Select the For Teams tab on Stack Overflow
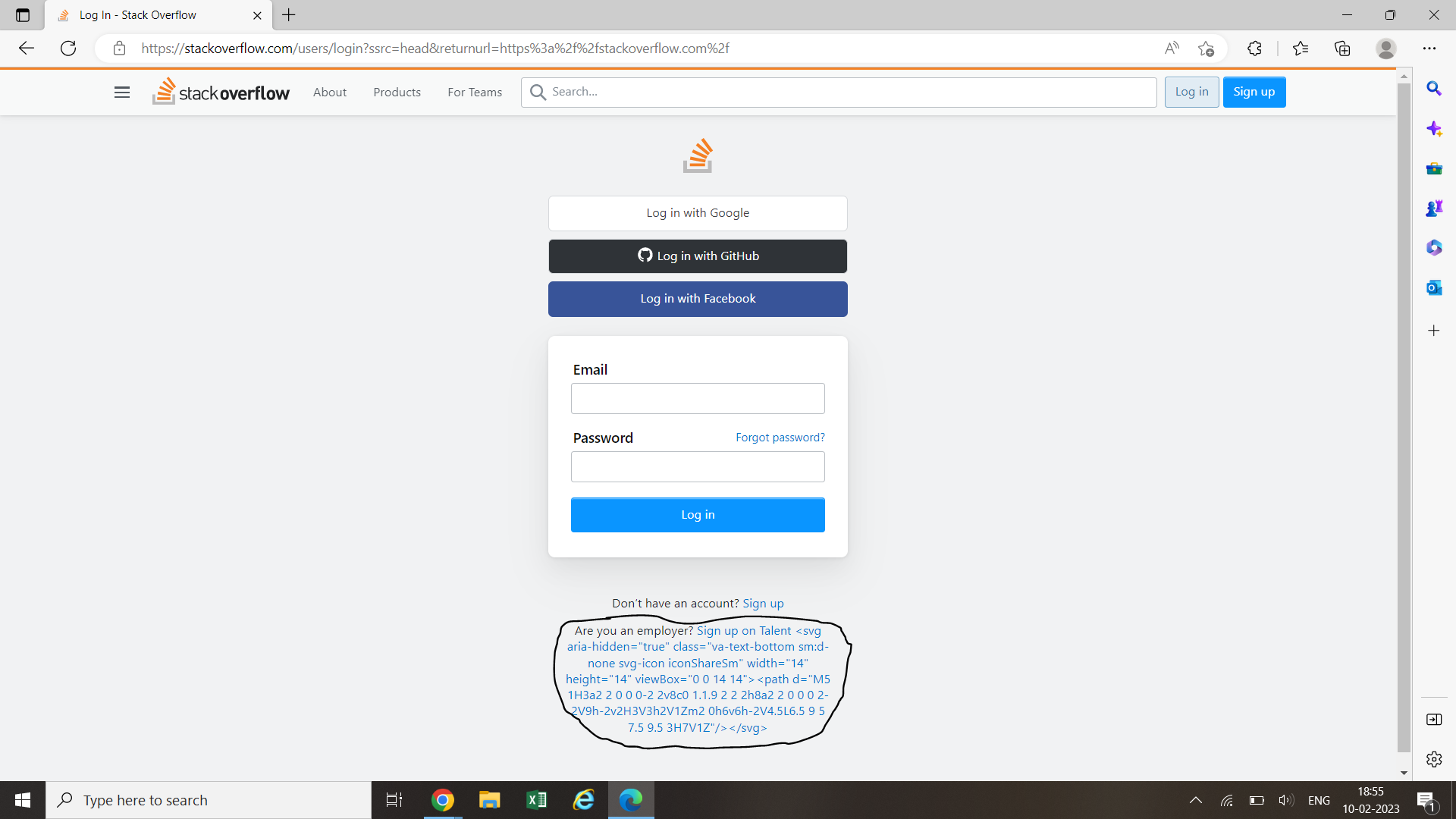This screenshot has width=1456, height=819. (x=475, y=92)
